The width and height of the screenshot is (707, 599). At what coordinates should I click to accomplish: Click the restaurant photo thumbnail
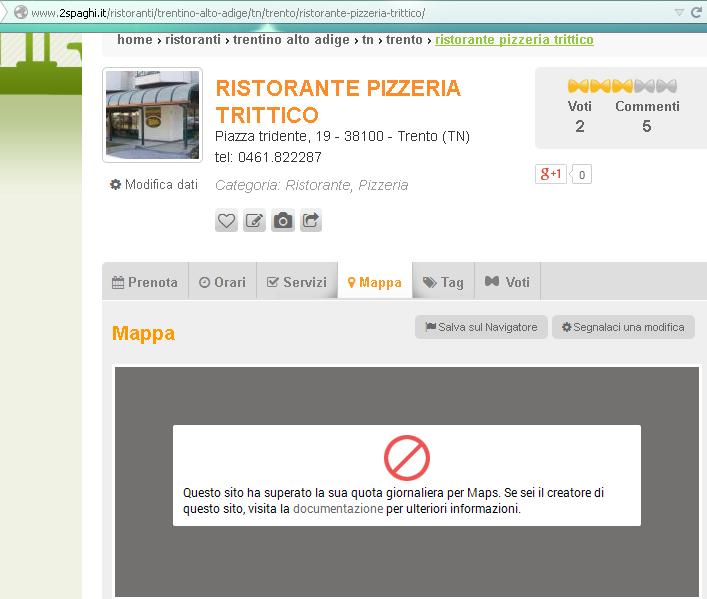(x=152, y=115)
